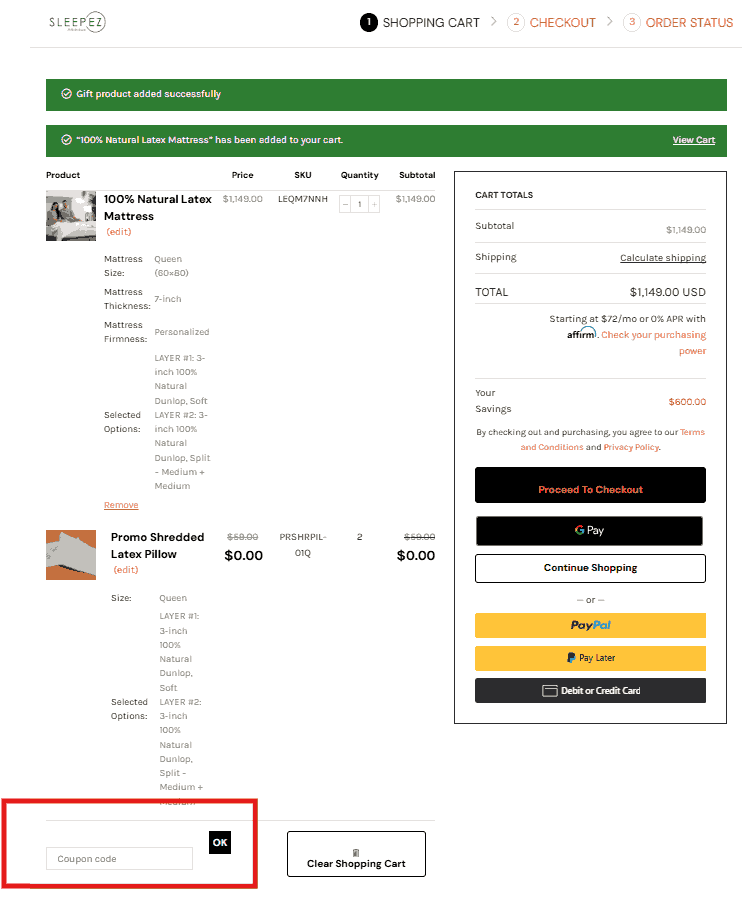Viewport: 742px width, 897px height.
Task: Edit the Natural Latex Mattress options
Action: [119, 232]
